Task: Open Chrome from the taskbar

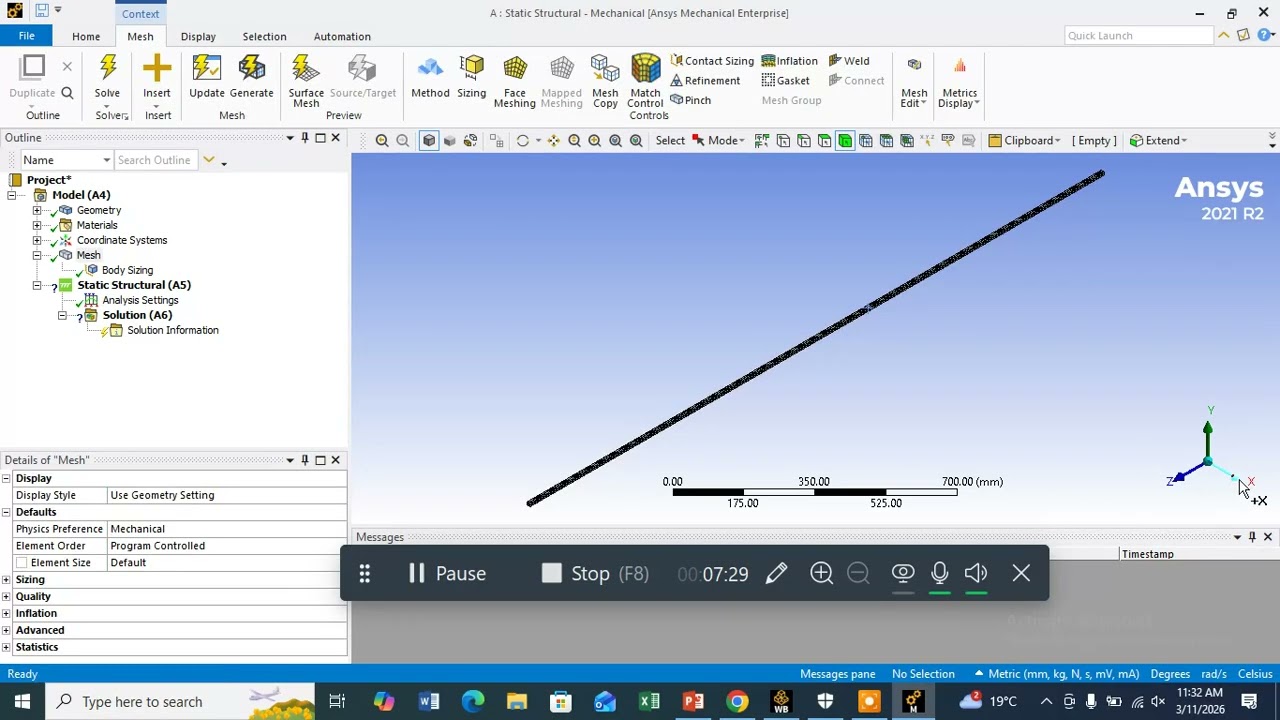Action: click(737, 701)
